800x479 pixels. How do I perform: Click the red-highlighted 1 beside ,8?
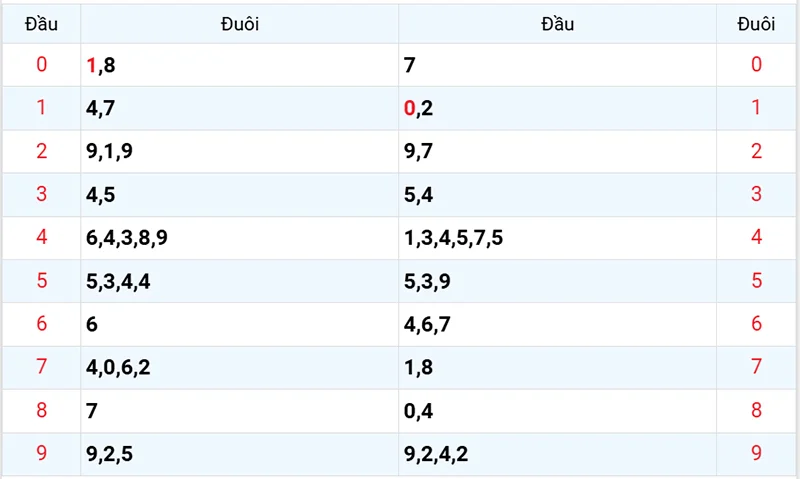coord(91,66)
